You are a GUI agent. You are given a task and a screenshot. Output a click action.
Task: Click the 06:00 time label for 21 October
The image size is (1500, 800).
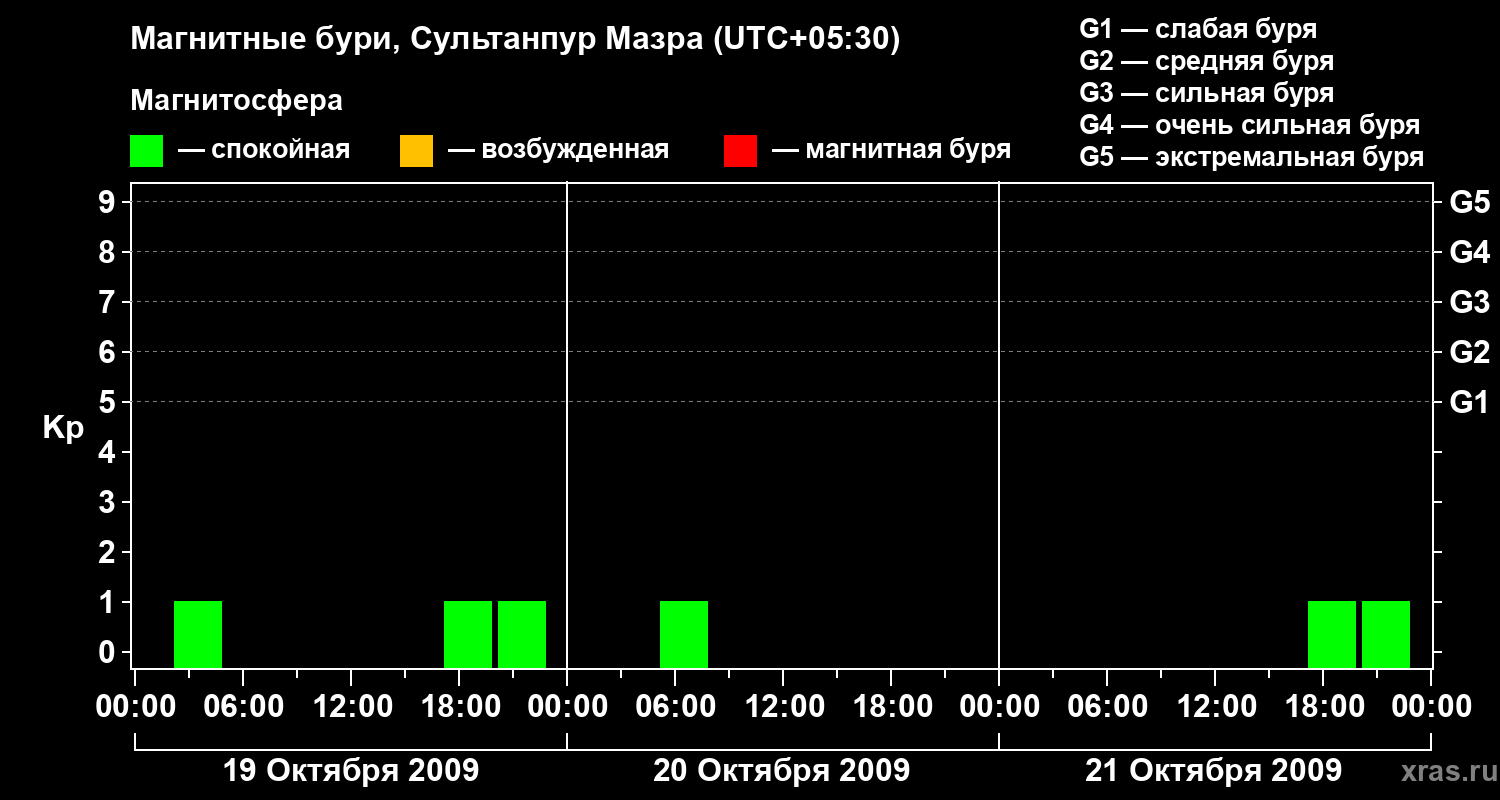pyautogui.click(x=1107, y=707)
